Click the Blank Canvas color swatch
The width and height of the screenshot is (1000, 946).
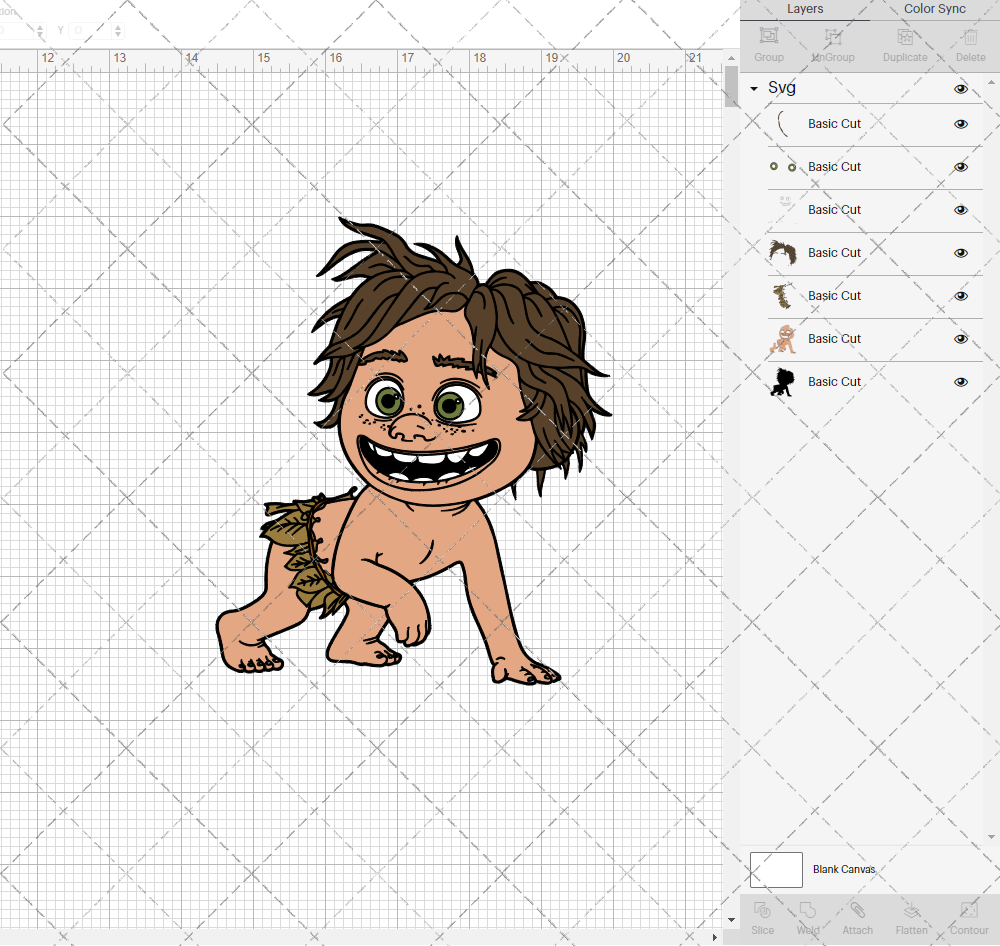[x=776, y=869]
